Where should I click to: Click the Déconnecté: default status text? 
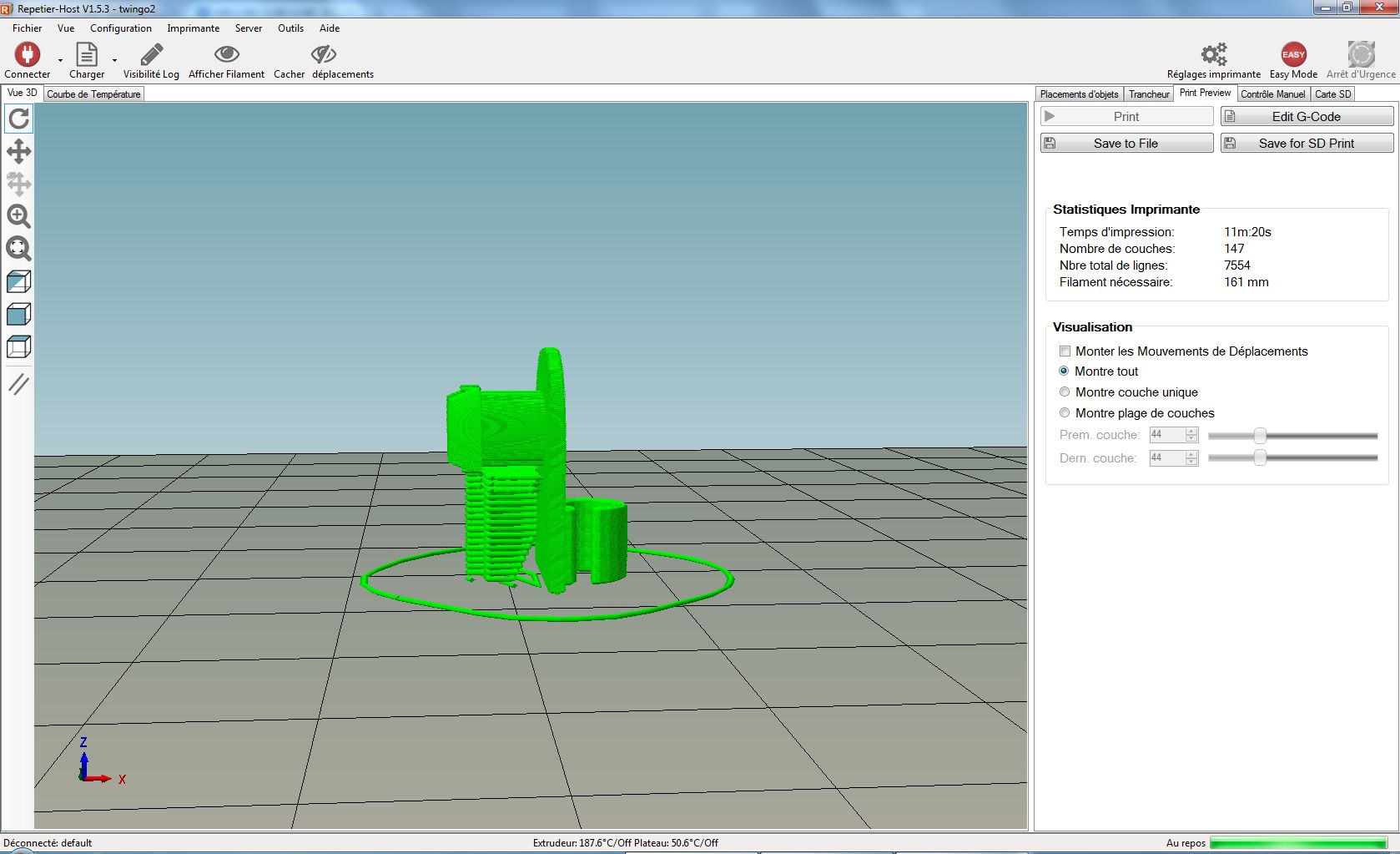pos(47,843)
